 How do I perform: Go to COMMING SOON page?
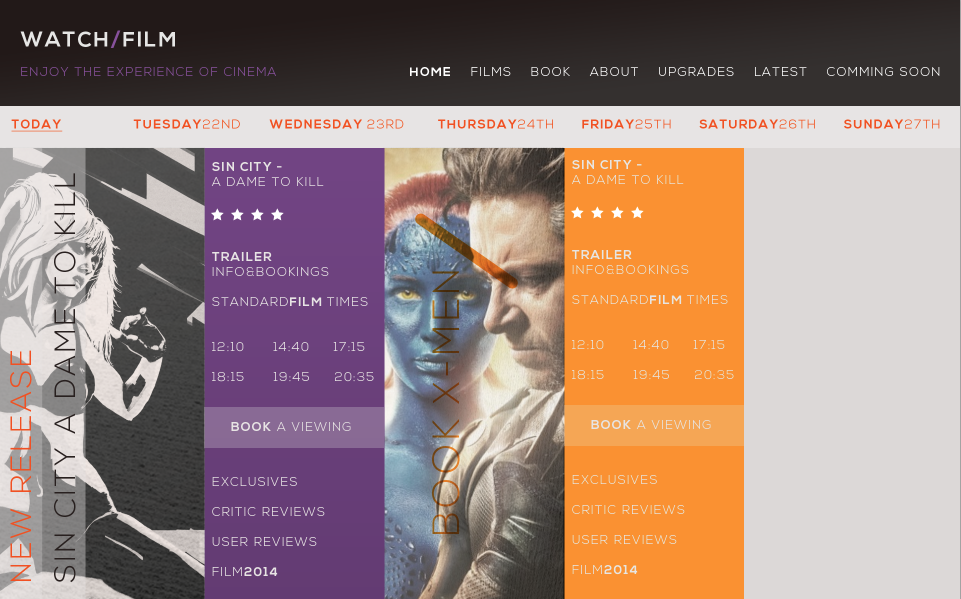pos(883,72)
